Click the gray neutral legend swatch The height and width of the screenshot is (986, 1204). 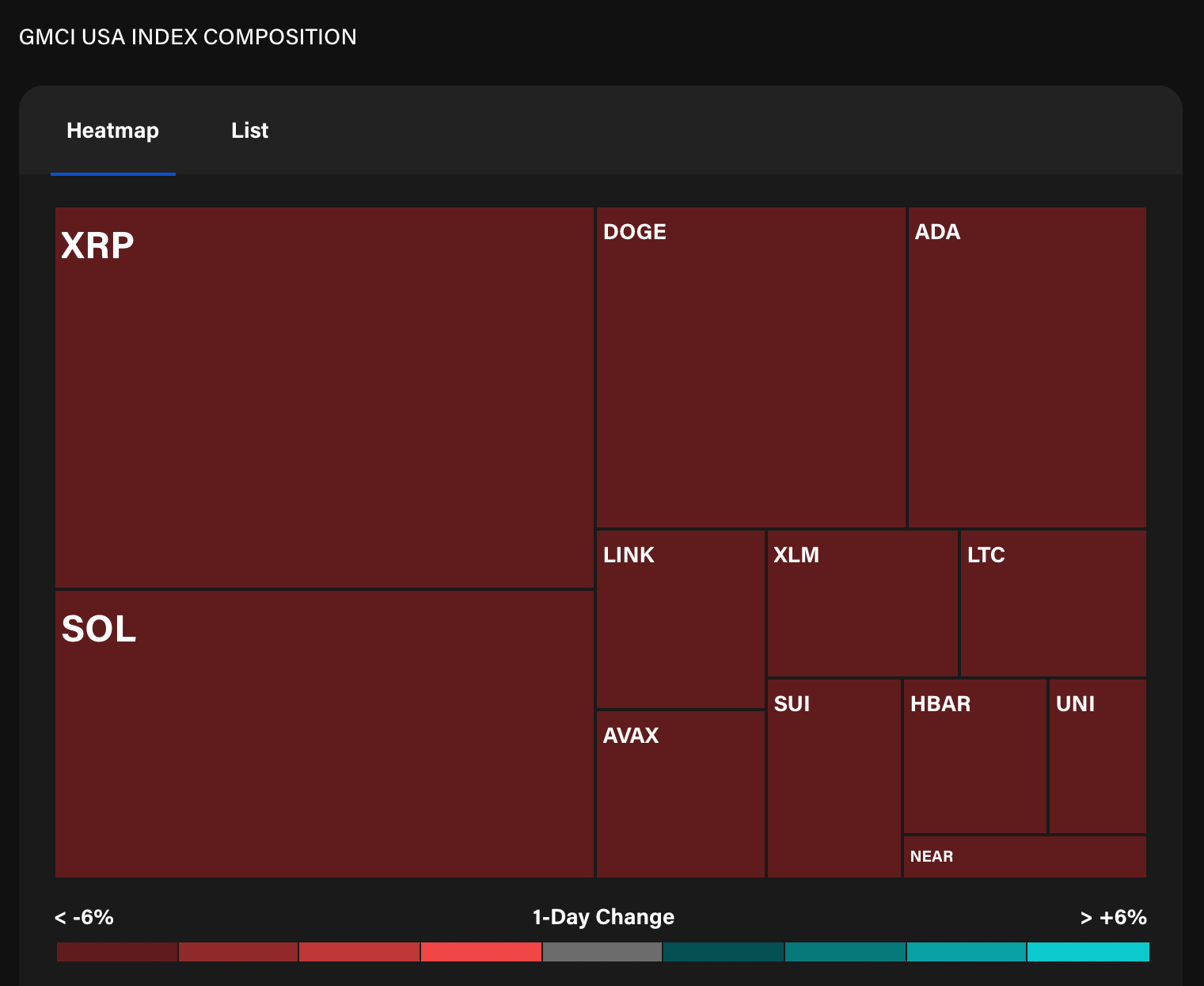[602, 952]
